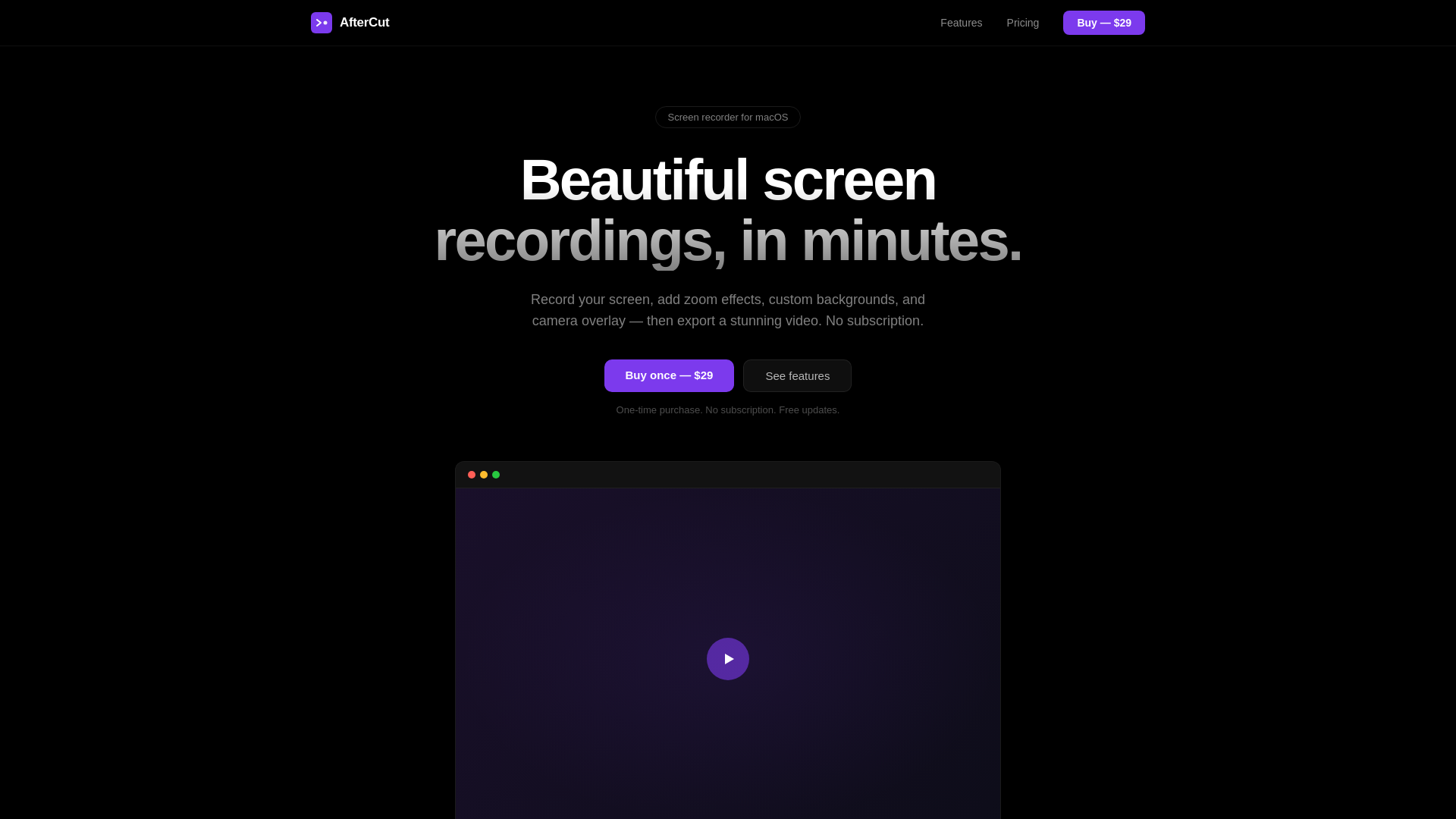This screenshot has width=1456, height=819.
Task: Click the AfterCut purple logo icon
Action: pos(322,23)
